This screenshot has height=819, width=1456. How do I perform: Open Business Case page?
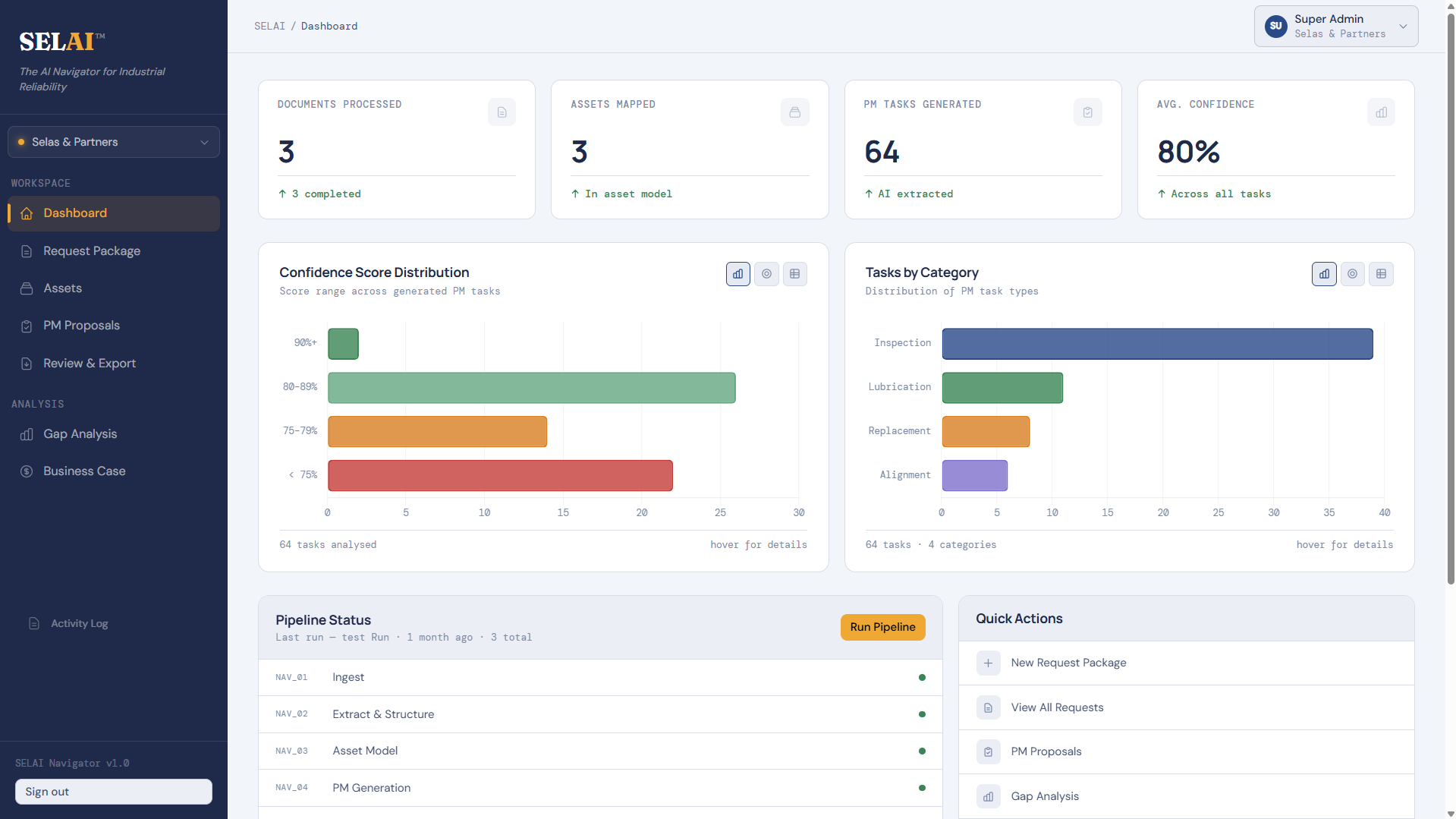(x=114, y=471)
